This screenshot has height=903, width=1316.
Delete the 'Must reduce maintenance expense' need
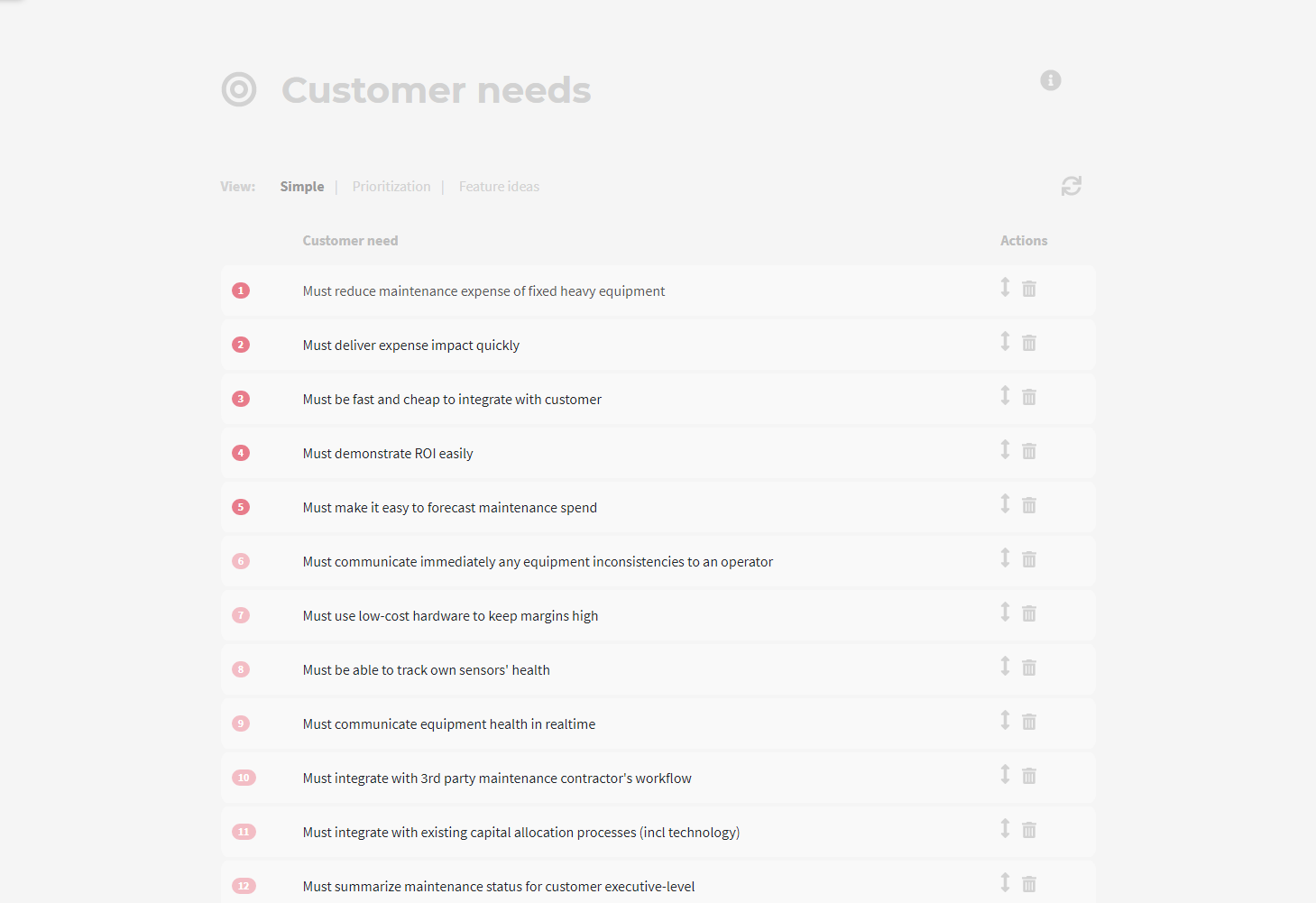[x=1029, y=289]
